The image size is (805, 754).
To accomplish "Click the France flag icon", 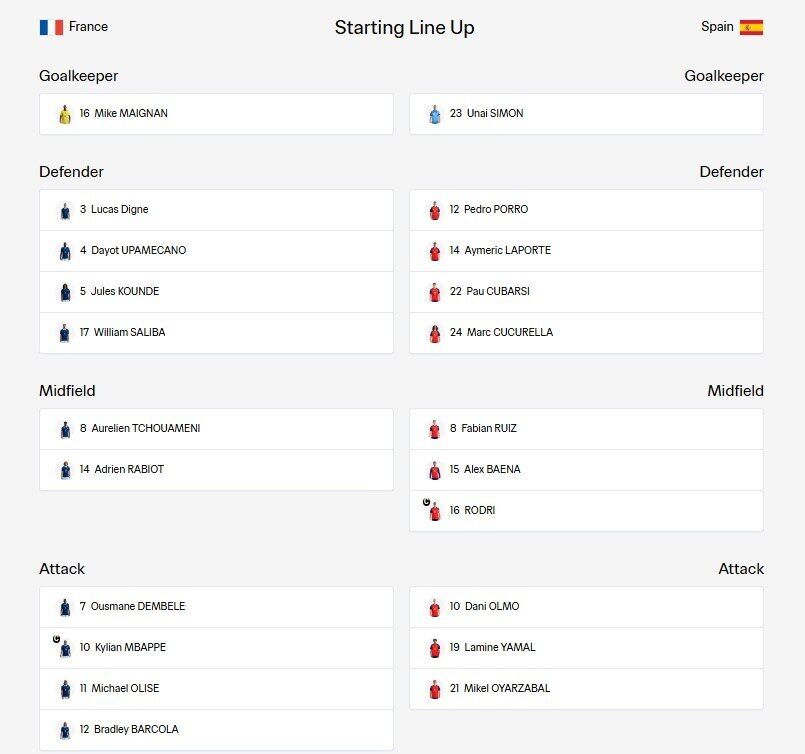I will [51, 27].
